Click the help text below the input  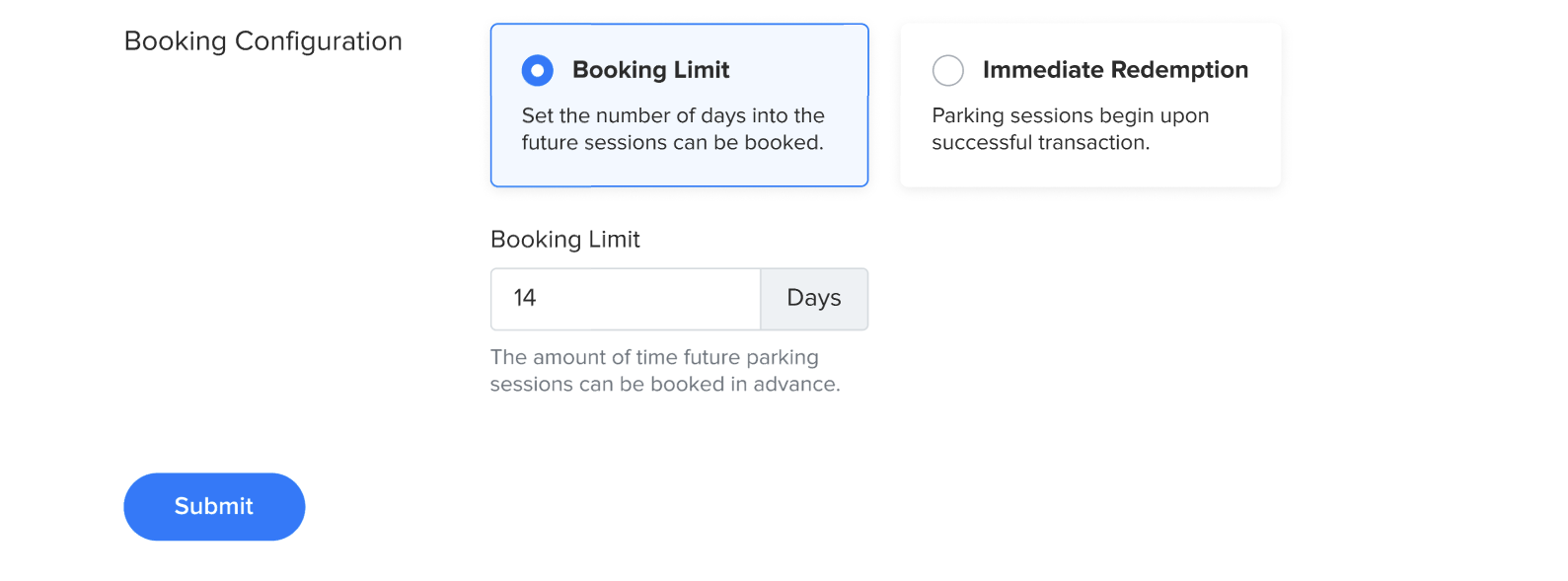click(x=665, y=371)
